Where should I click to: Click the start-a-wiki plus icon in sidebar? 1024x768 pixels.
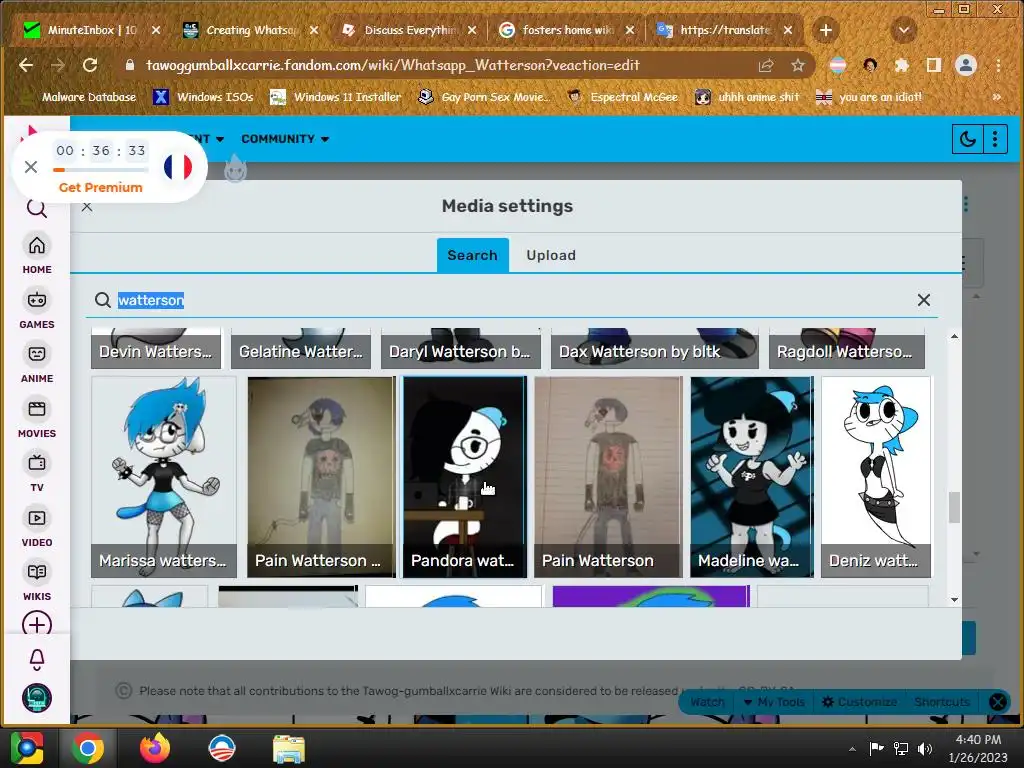37,624
